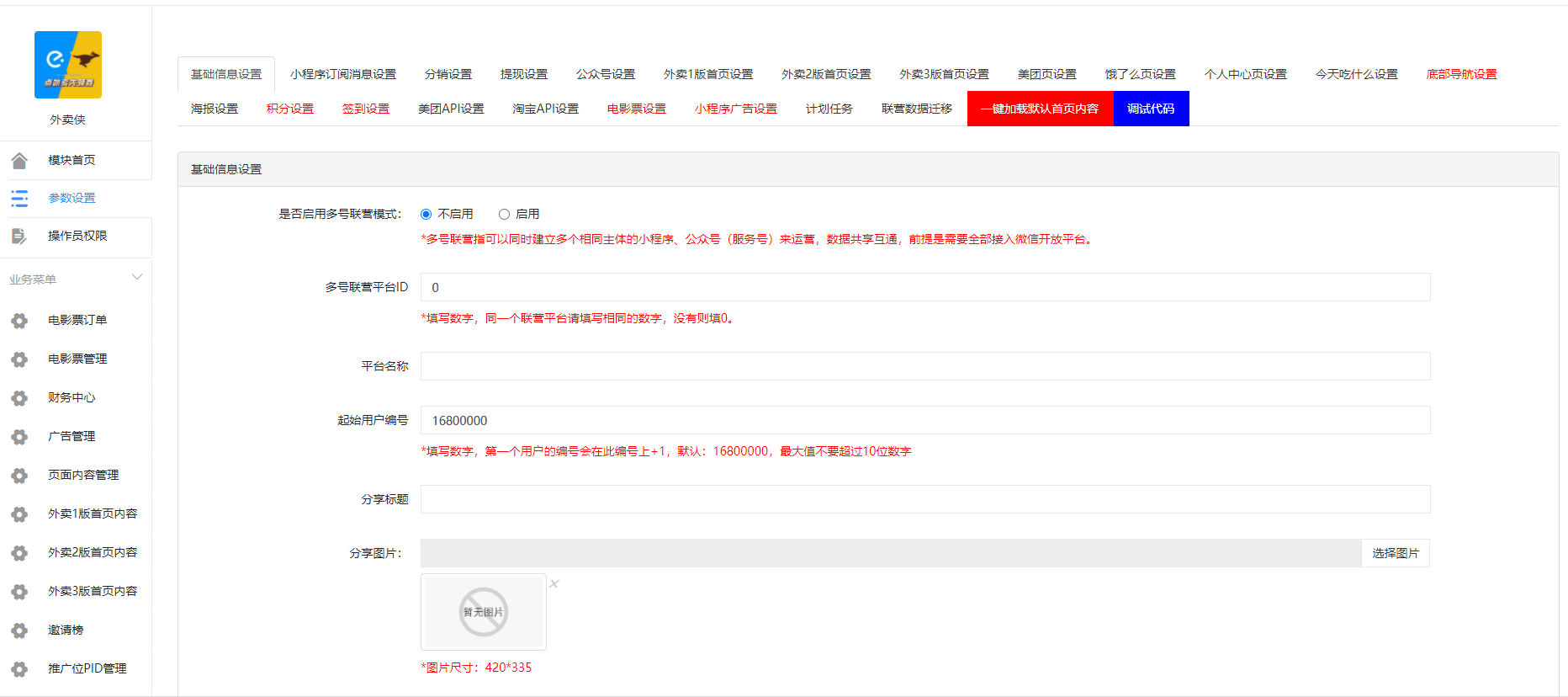
Task: Open 页面内容管理 menu item
Action: [x=83, y=475]
